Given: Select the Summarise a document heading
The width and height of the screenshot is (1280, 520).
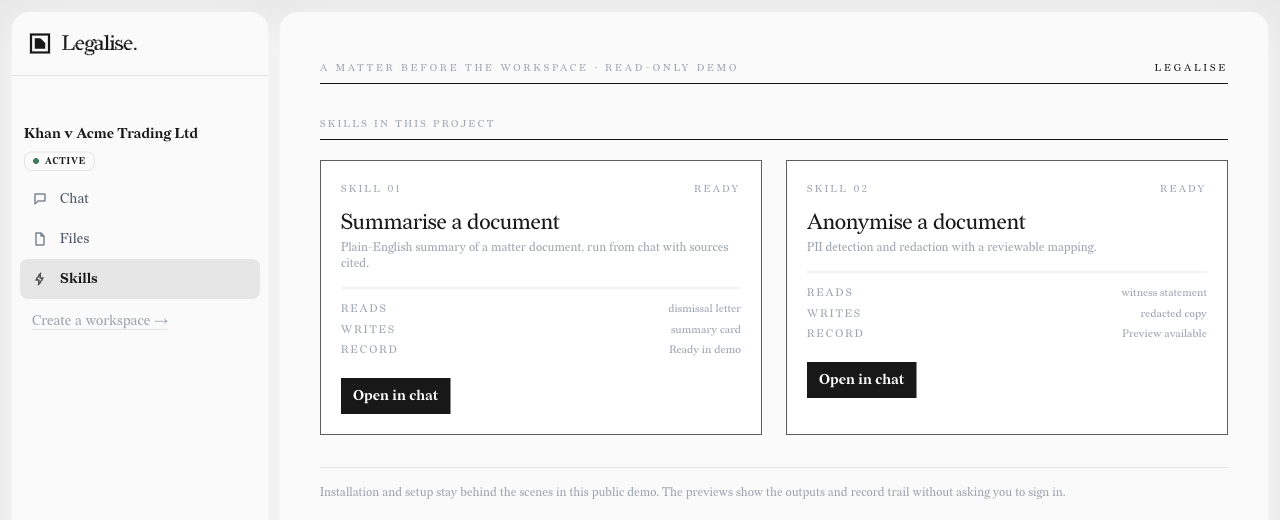Looking at the screenshot, I should click(450, 222).
